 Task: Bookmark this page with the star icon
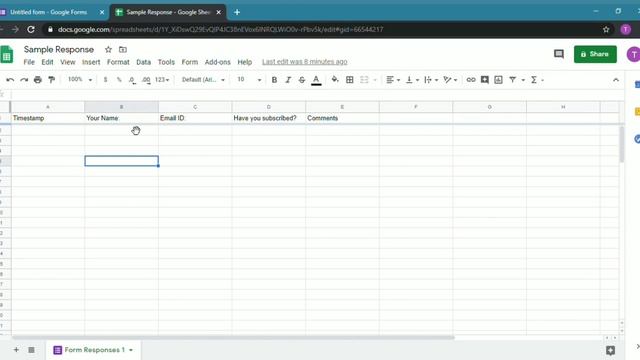pyautogui.click(x=606, y=29)
